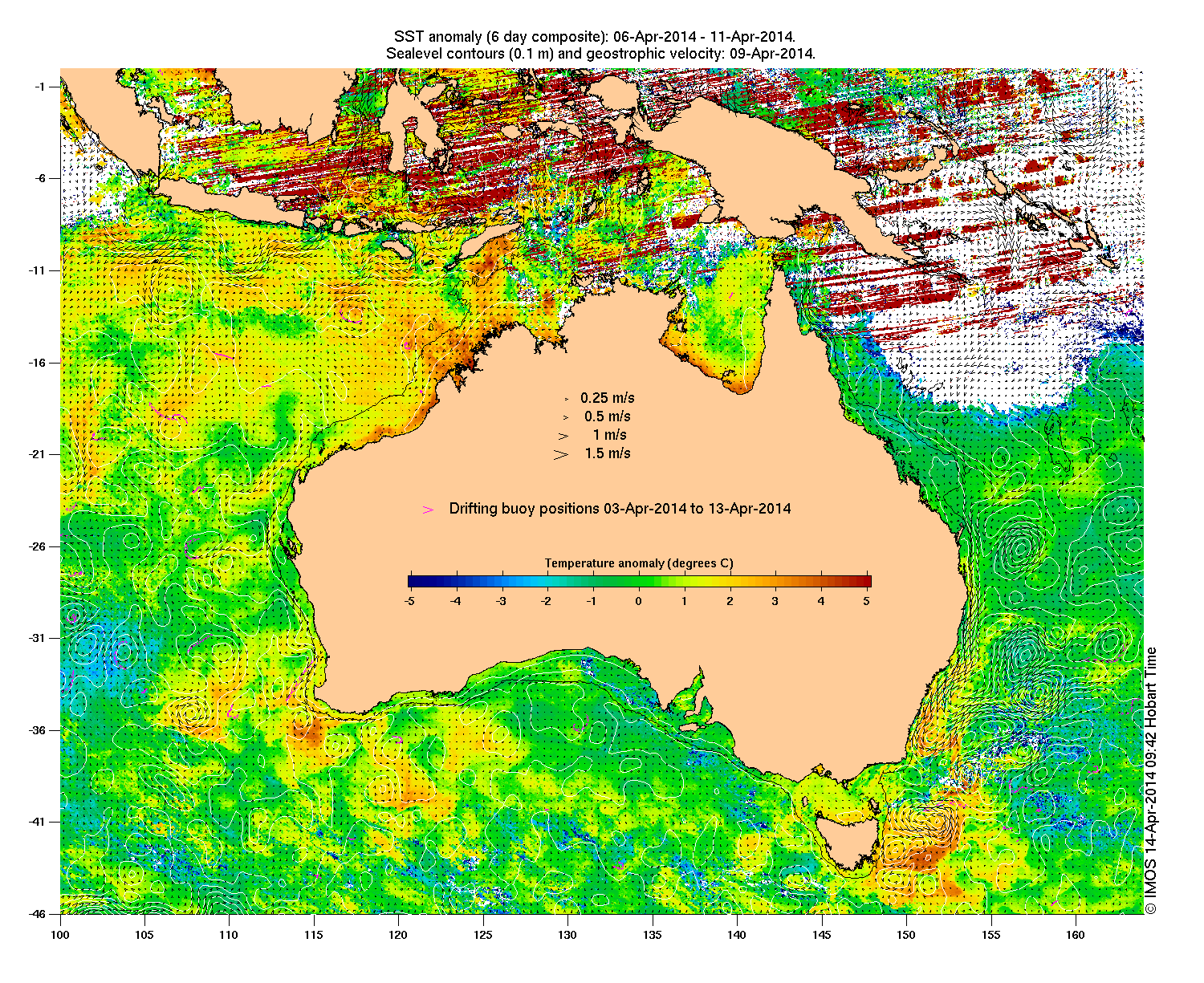Screen dimensions: 1204x983
Task: Pick the green colour at 0 on colour bar
Action: click(639, 582)
